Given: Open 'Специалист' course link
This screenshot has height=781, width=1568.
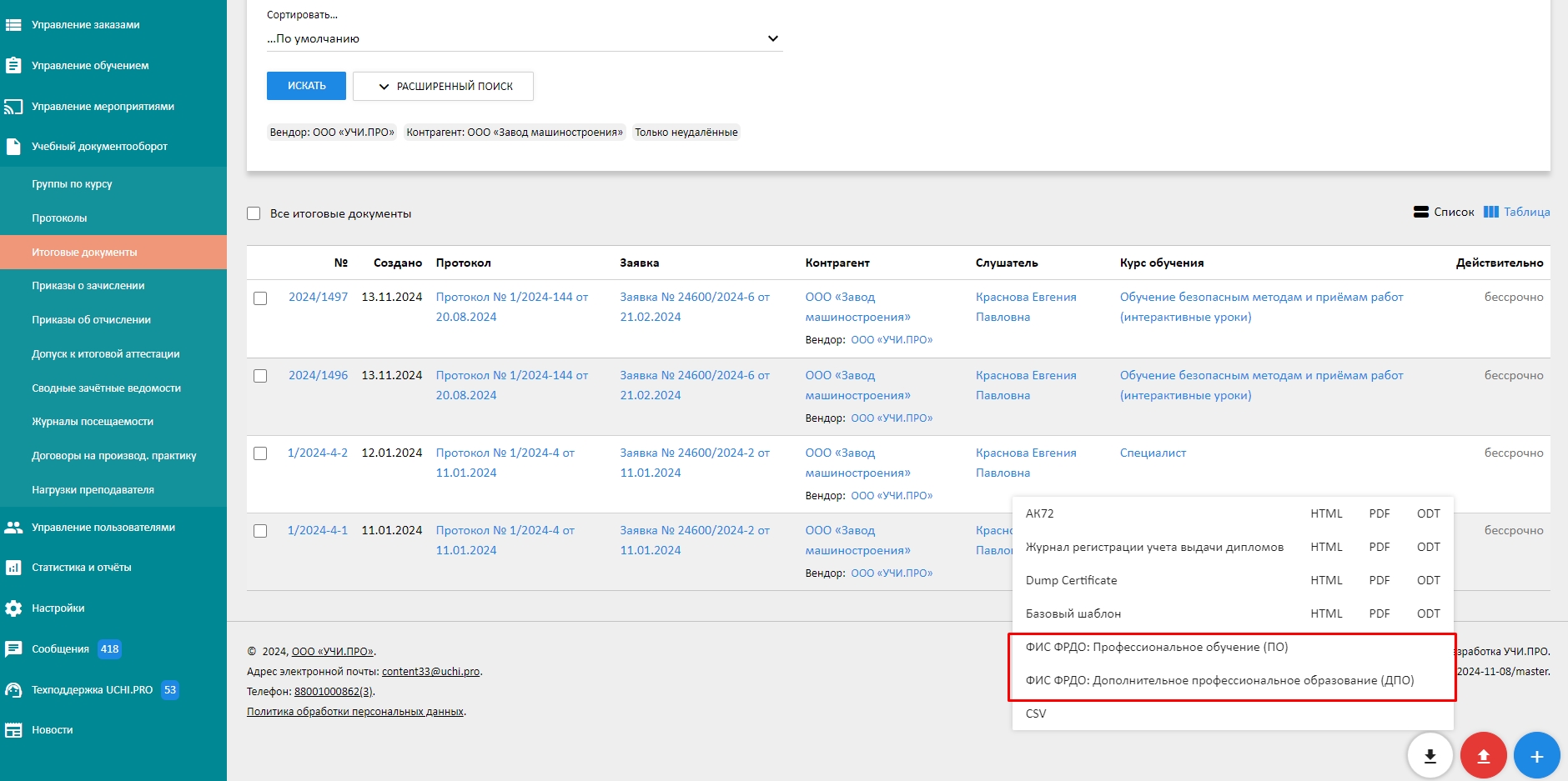Looking at the screenshot, I should [x=1153, y=453].
